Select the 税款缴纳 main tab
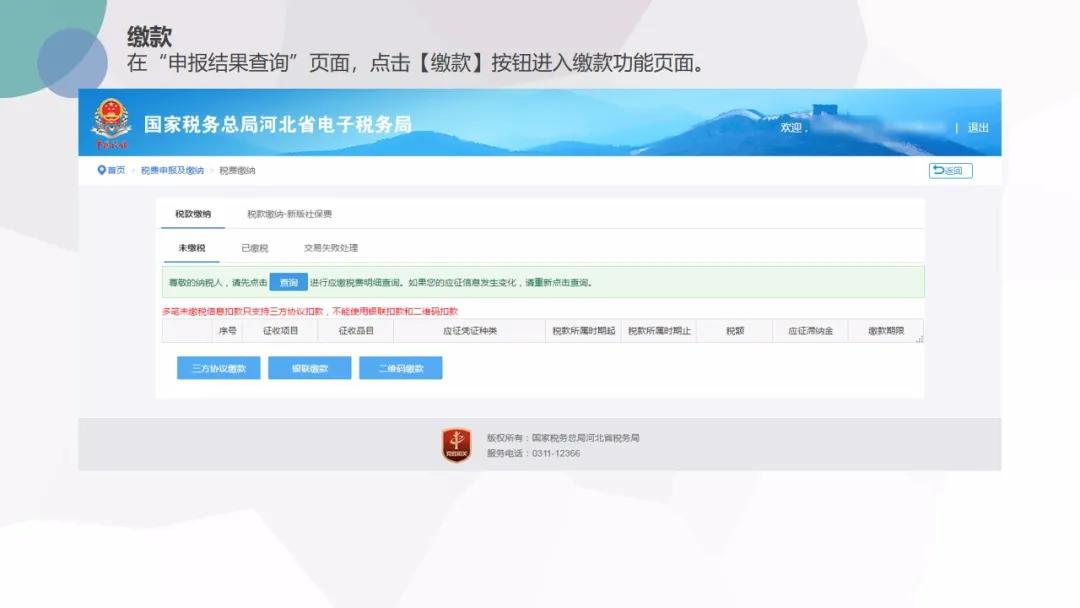This screenshot has width=1080, height=608. [192, 212]
